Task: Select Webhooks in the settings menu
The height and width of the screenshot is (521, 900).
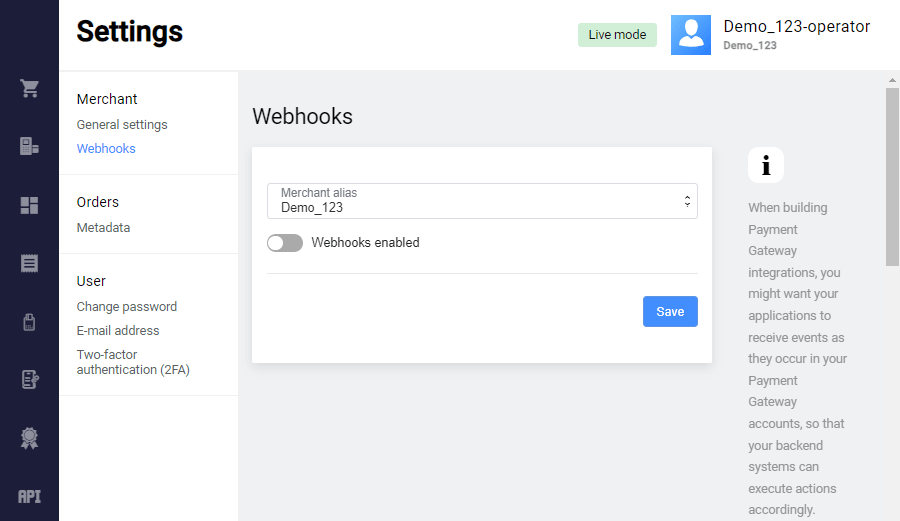Action: pos(106,149)
